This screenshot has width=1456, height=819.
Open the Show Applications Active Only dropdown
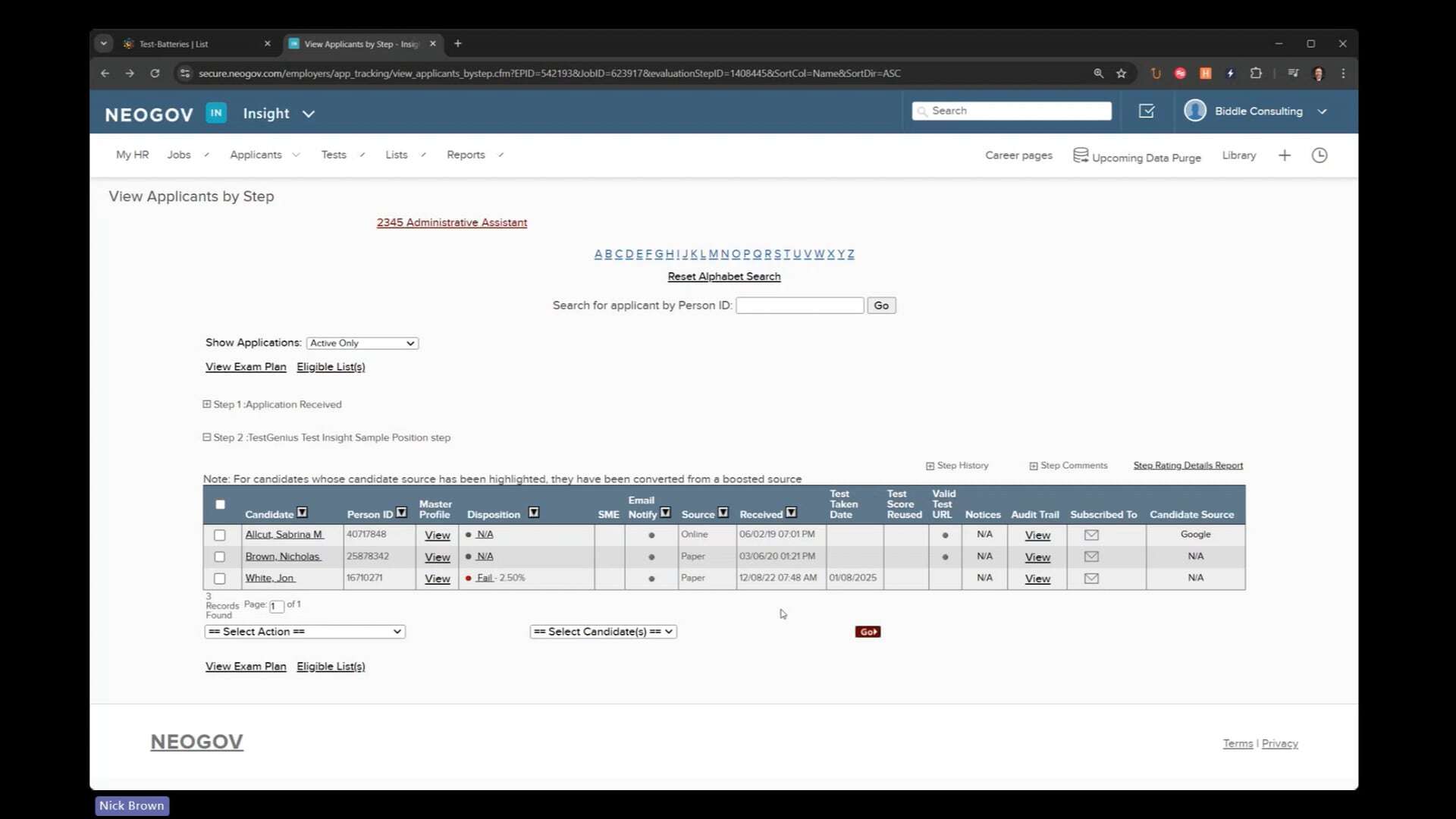[x=362, y=344]
